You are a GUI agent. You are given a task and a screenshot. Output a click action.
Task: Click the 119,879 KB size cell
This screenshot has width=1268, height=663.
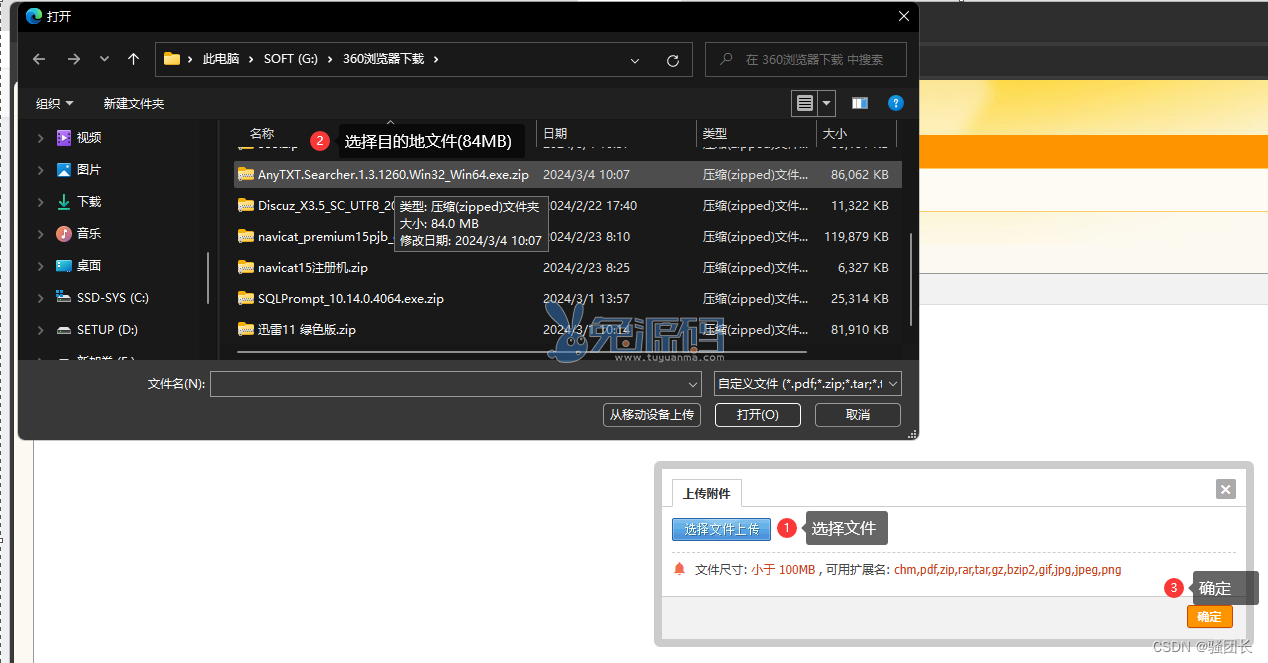tap(856, 236)
